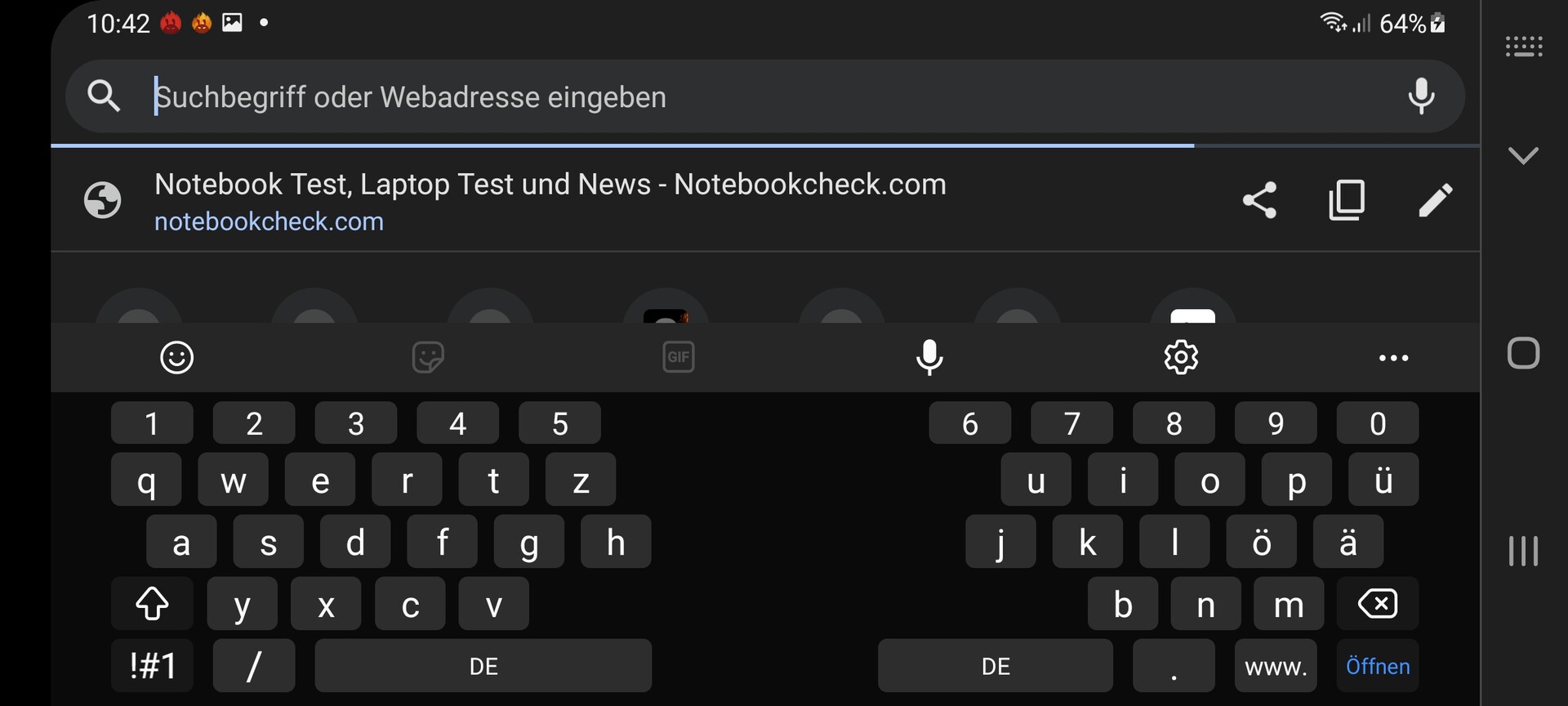1568x706 pixels.
Task: Tap the keyboard layout switch icon
Action: point(1524,47)
